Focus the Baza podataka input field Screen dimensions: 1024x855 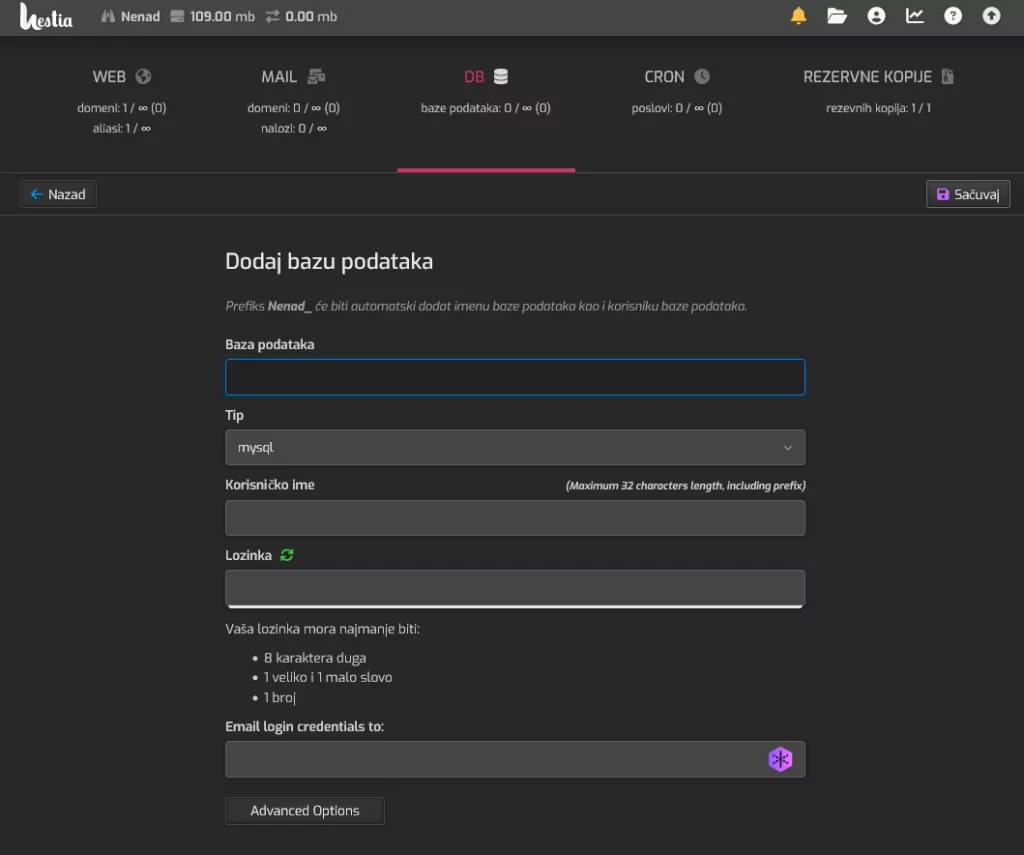[515, 377]
